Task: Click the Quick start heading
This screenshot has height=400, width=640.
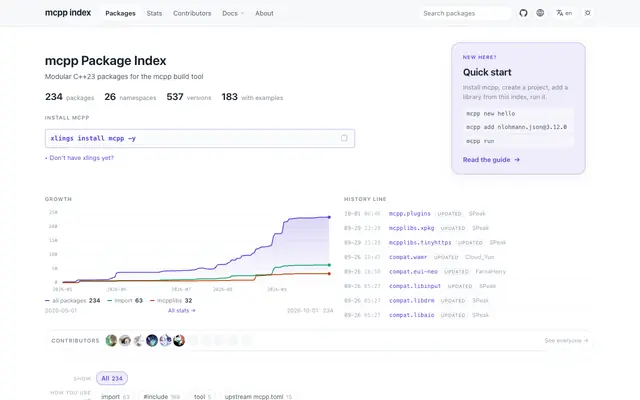Action: (x=487, y=72)
